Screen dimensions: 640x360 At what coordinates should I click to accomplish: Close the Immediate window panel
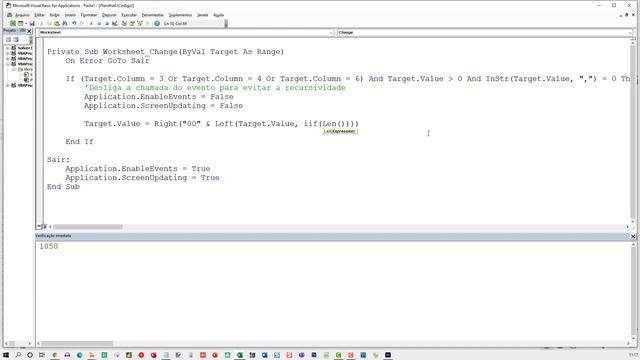tap(633, 236)
